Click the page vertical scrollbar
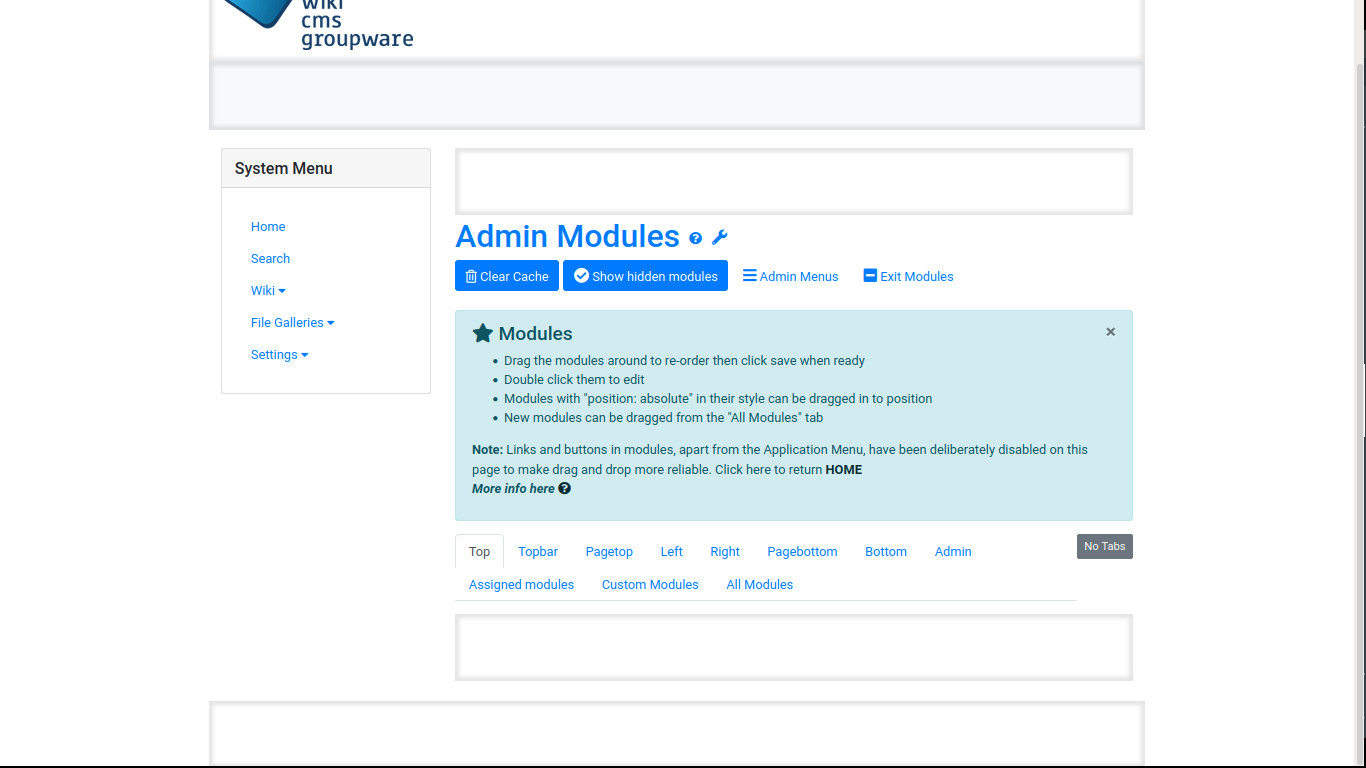This screenshot has height=768, width=1366. [1360, 250]
